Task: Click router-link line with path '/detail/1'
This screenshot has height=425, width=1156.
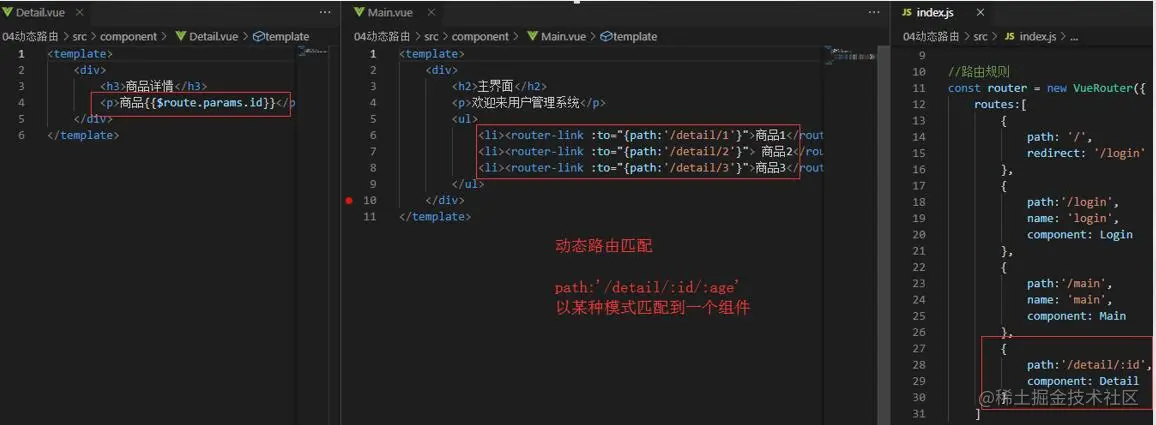Action: [650, 135]
